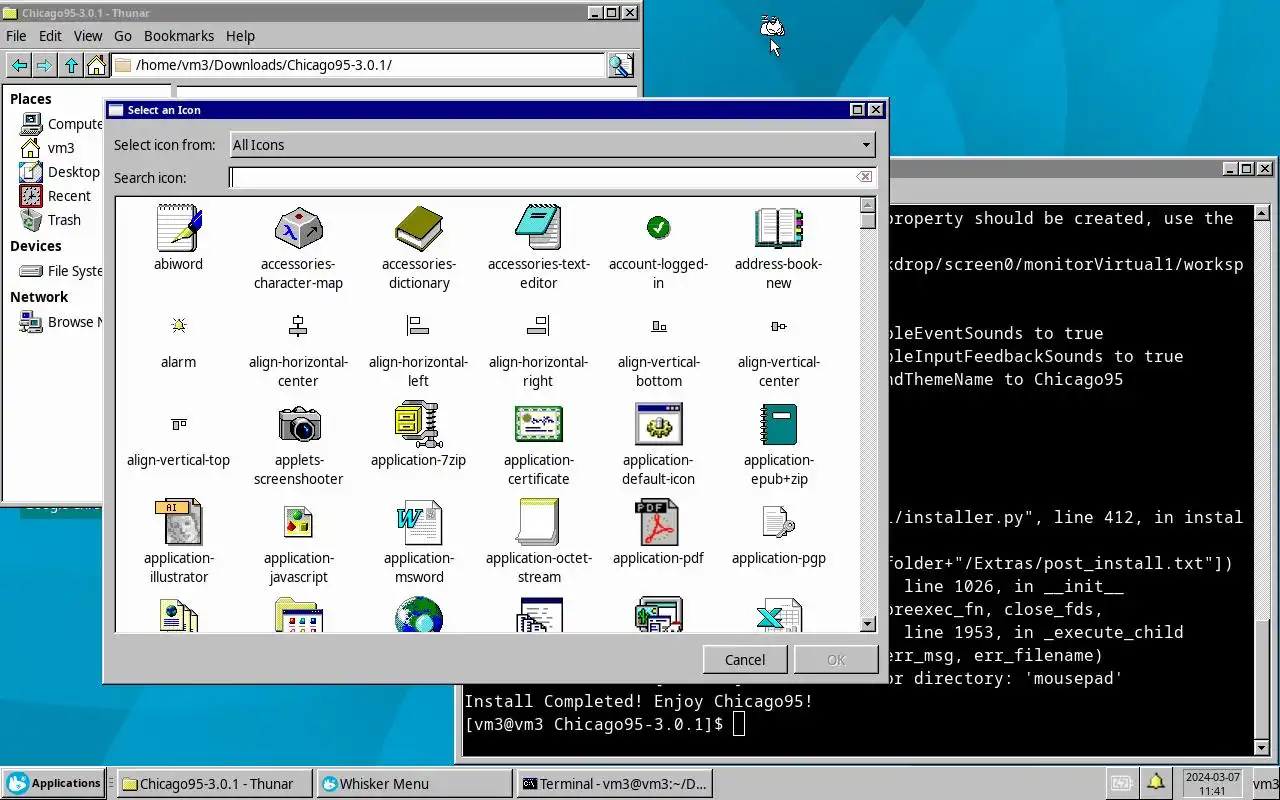Open Desktop in Thunar Places sidebar
Screen dimensions: 1280x800
[60, 172]
